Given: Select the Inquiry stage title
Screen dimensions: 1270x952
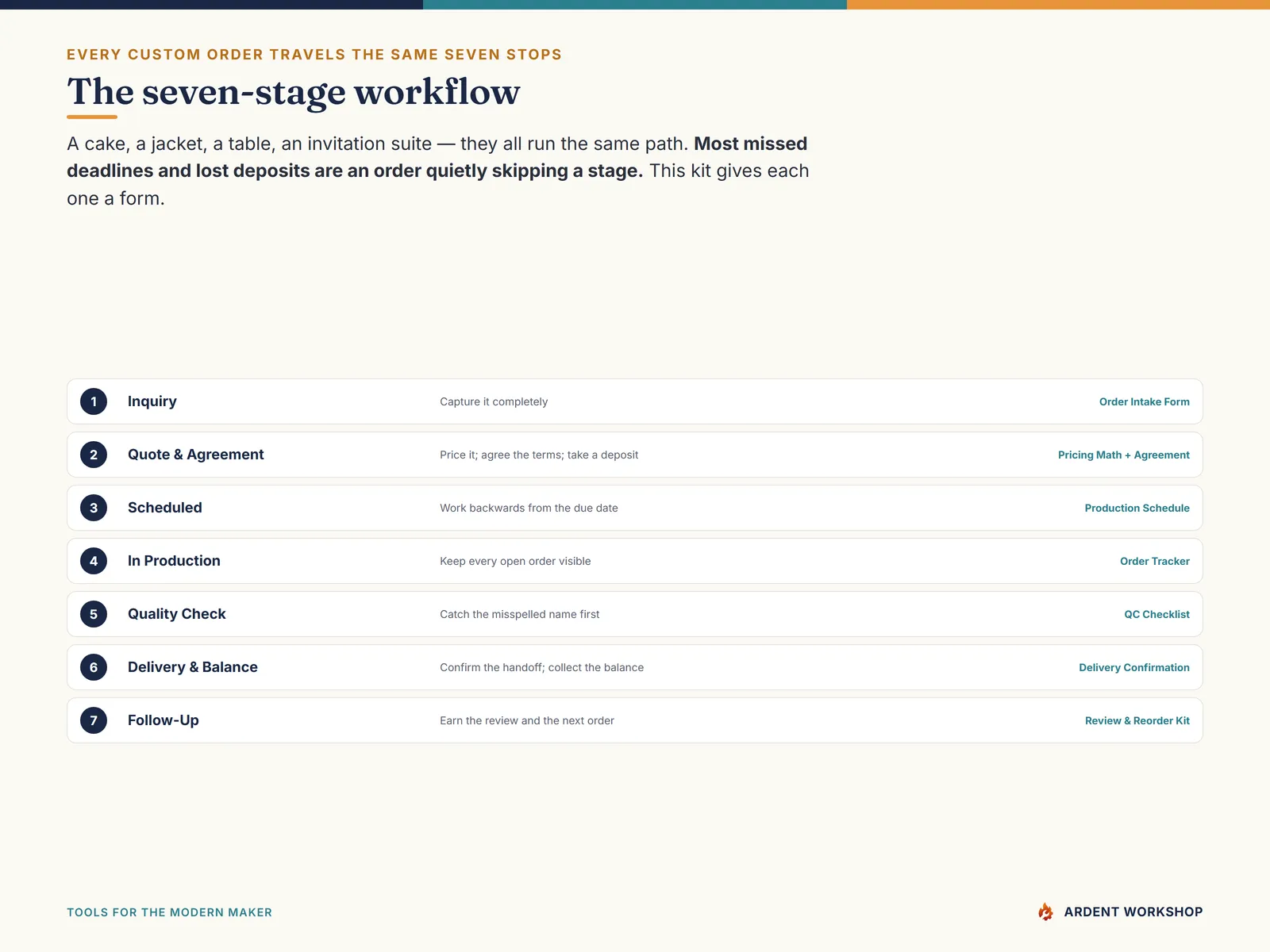Looking at the screenshot, I should tap(152, 401).
